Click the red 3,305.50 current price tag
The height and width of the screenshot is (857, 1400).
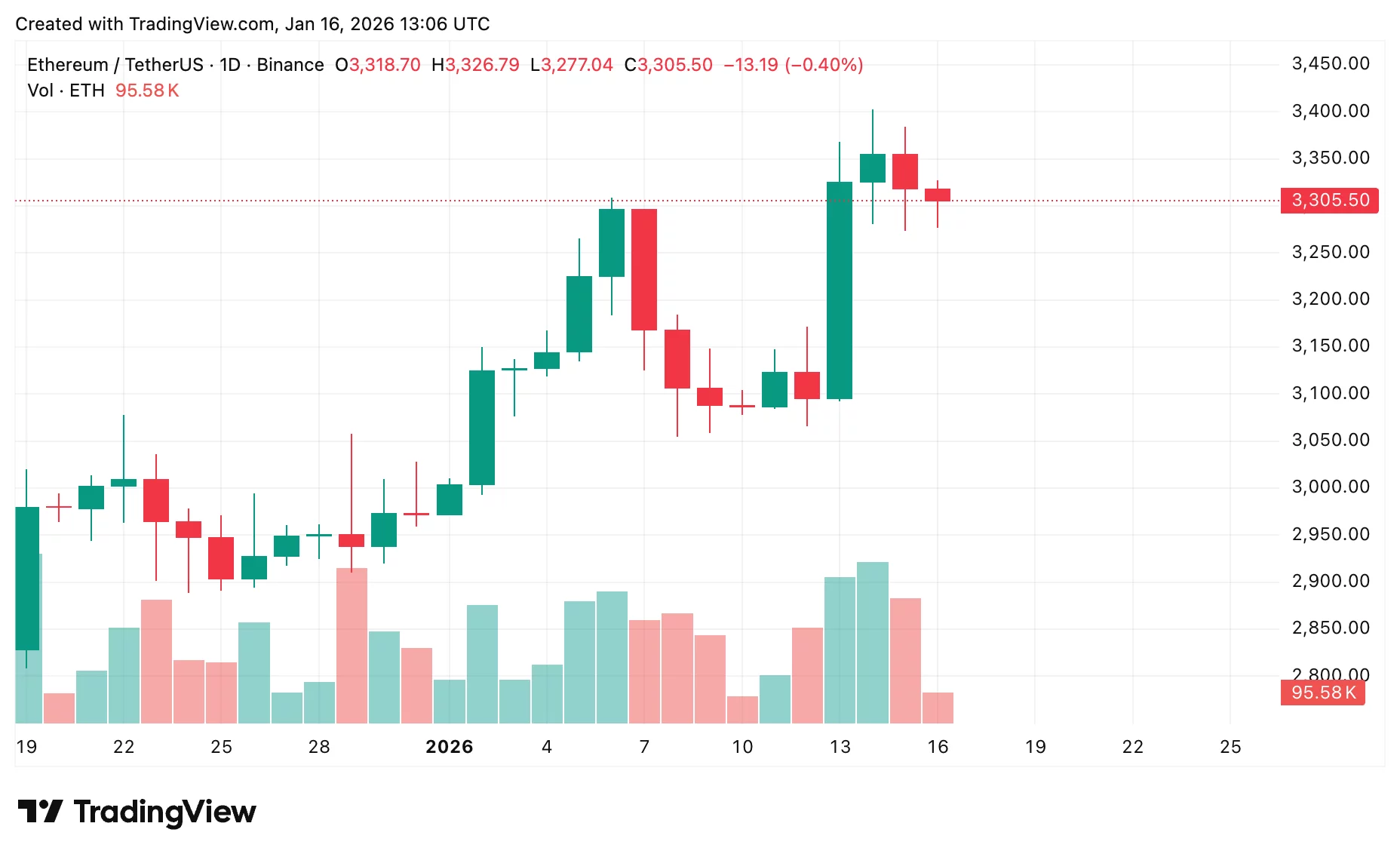tap(1329, 201)
